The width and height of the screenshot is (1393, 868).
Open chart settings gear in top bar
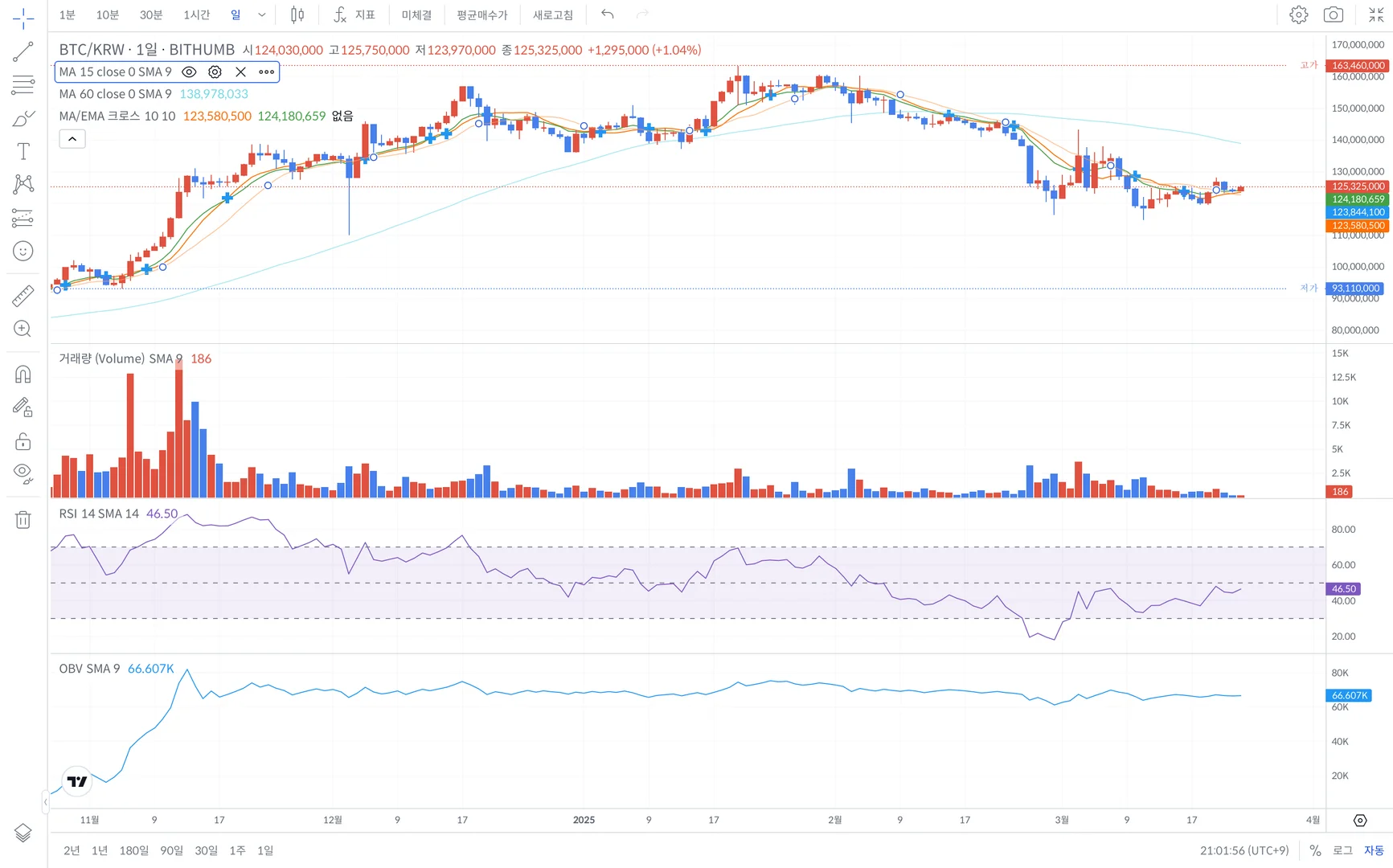[1299, 14]
